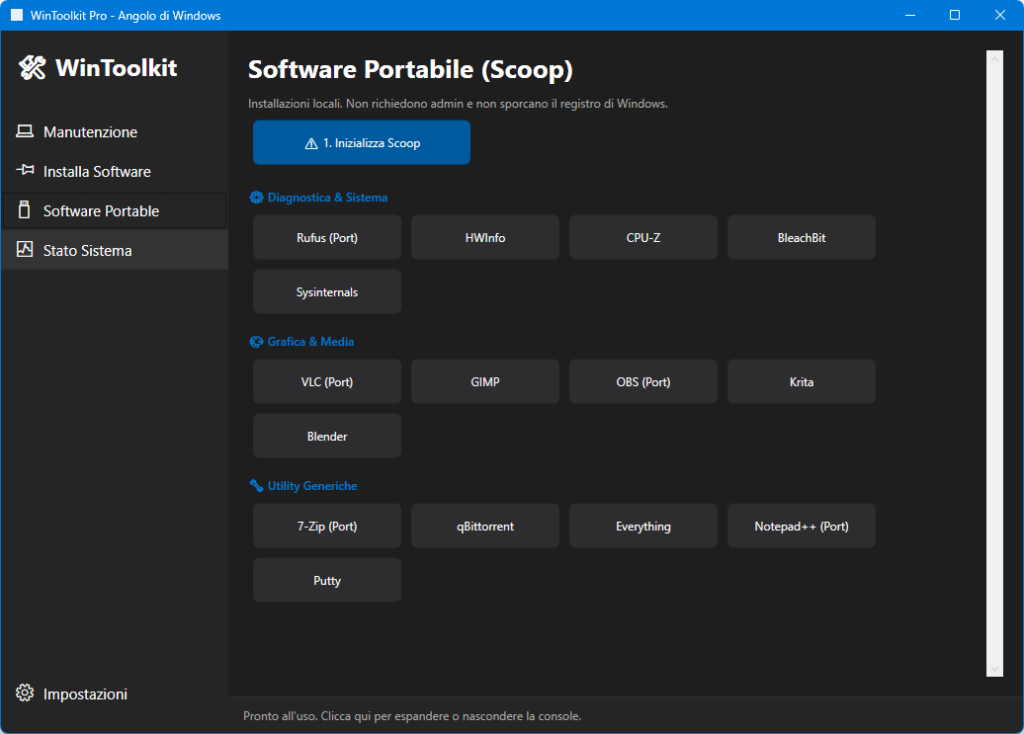Click the Manutenzione laptop icon
This screenshot has width=1024, height=734.
pyautogui.click(x=25, y=131)
